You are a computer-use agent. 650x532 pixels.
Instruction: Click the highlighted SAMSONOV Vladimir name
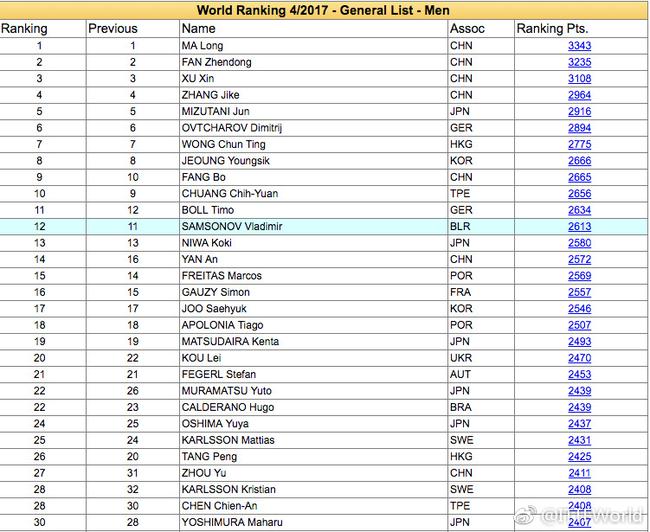[x=232, y=226]
